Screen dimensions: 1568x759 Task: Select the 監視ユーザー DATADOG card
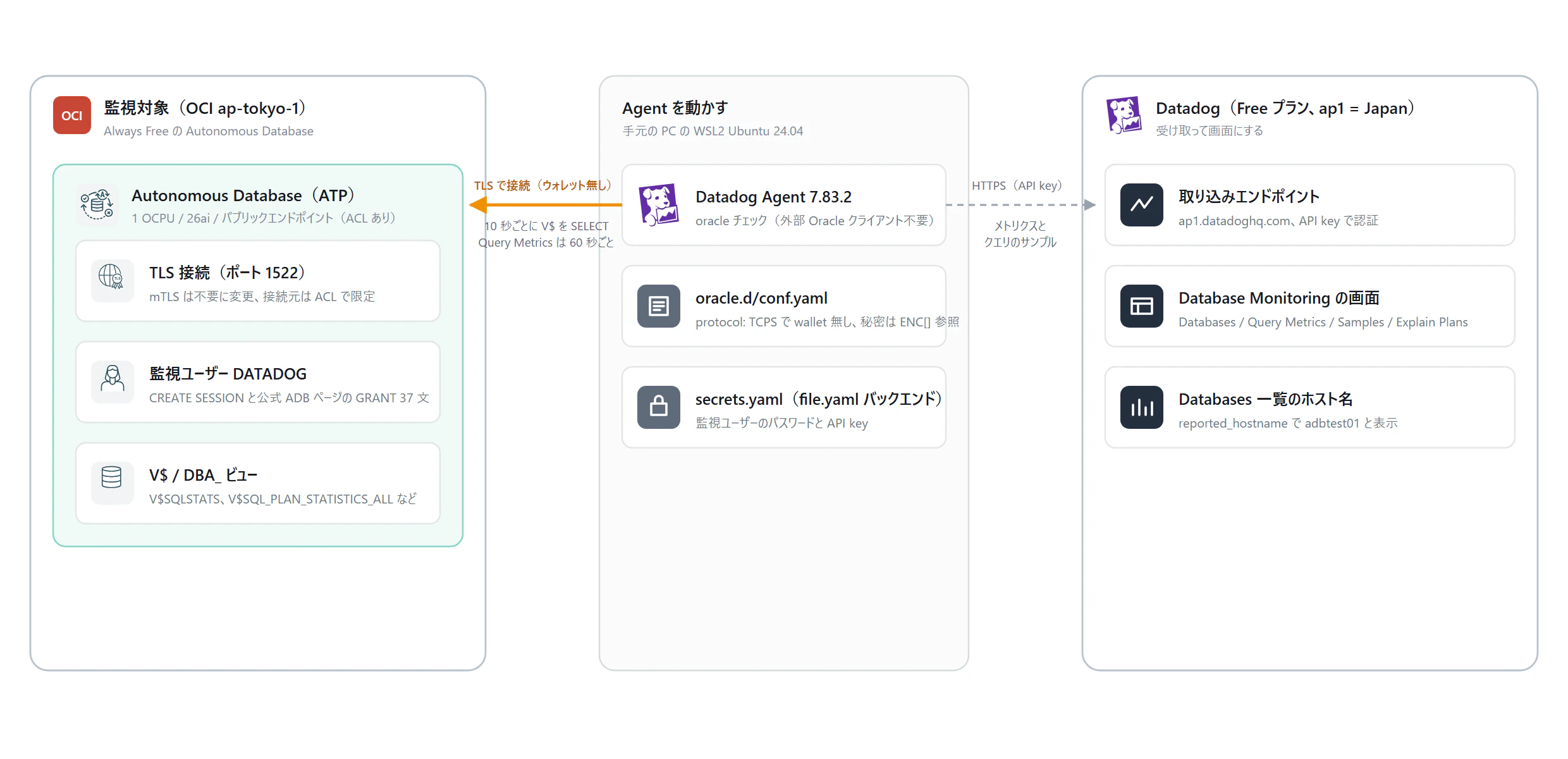(258, 382)
